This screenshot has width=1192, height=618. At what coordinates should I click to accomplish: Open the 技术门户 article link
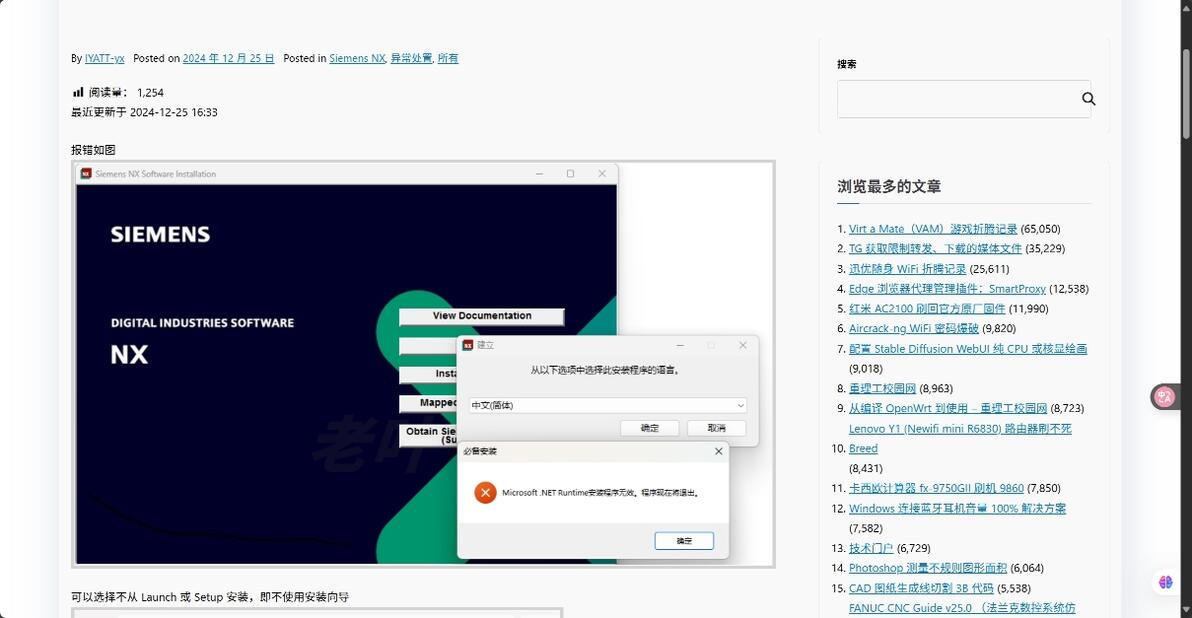[x=871, y=548]
